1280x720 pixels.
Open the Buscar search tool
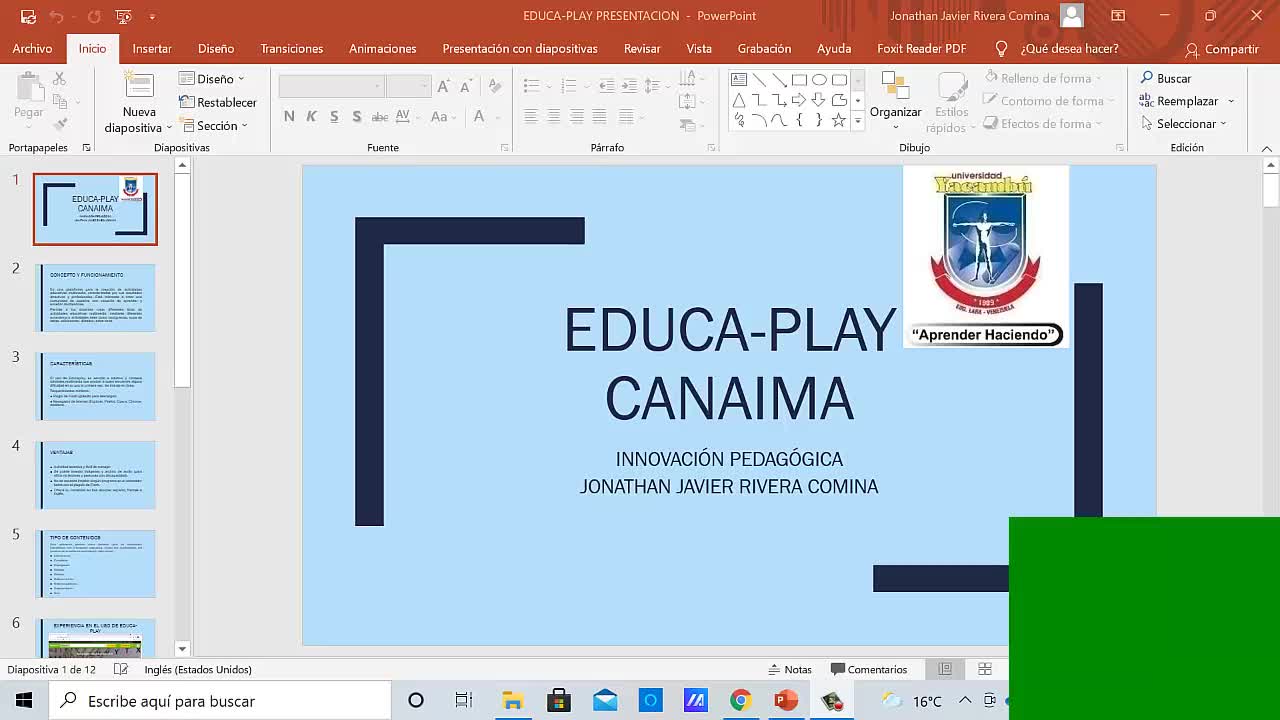click(1166, 78)
